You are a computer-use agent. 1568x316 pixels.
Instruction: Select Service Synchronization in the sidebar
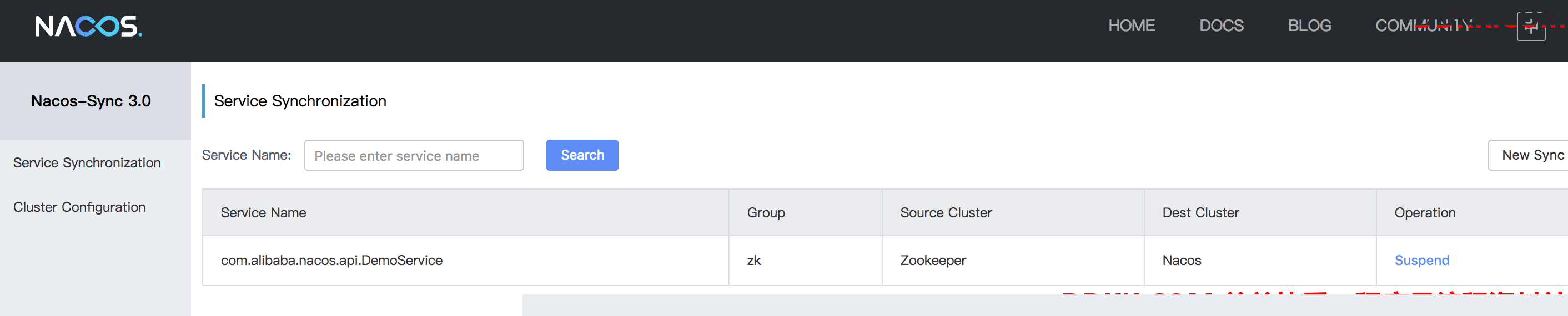click(x=87, y=163)
